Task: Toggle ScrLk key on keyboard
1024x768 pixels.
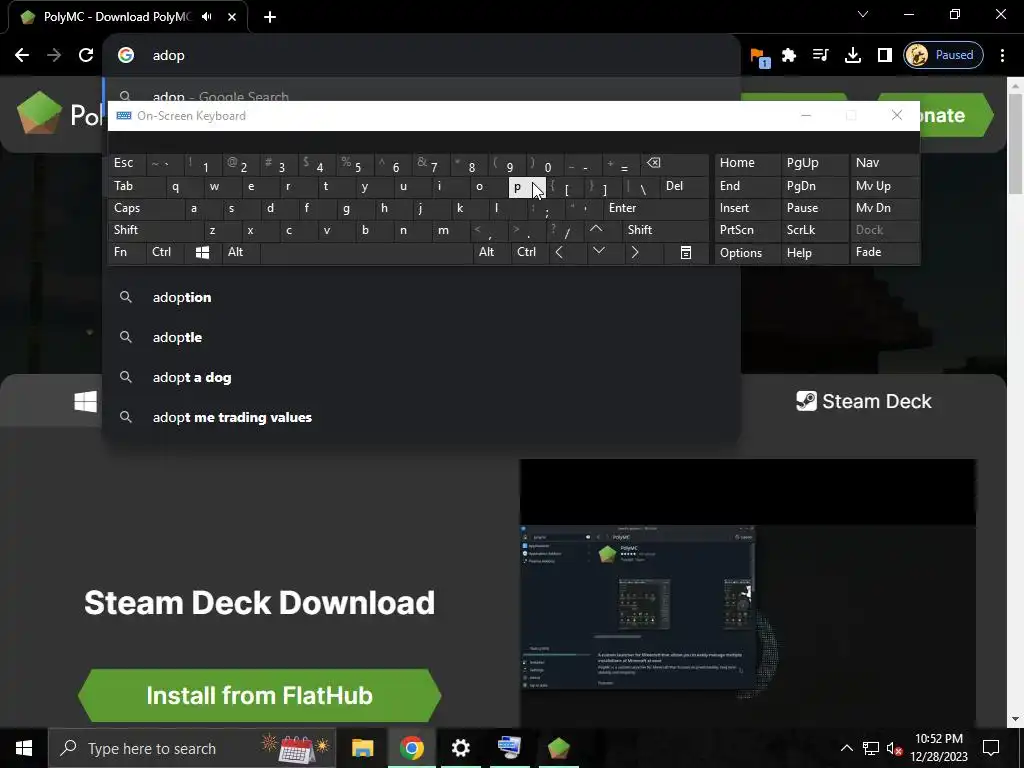Action: [x=815, y=230]
